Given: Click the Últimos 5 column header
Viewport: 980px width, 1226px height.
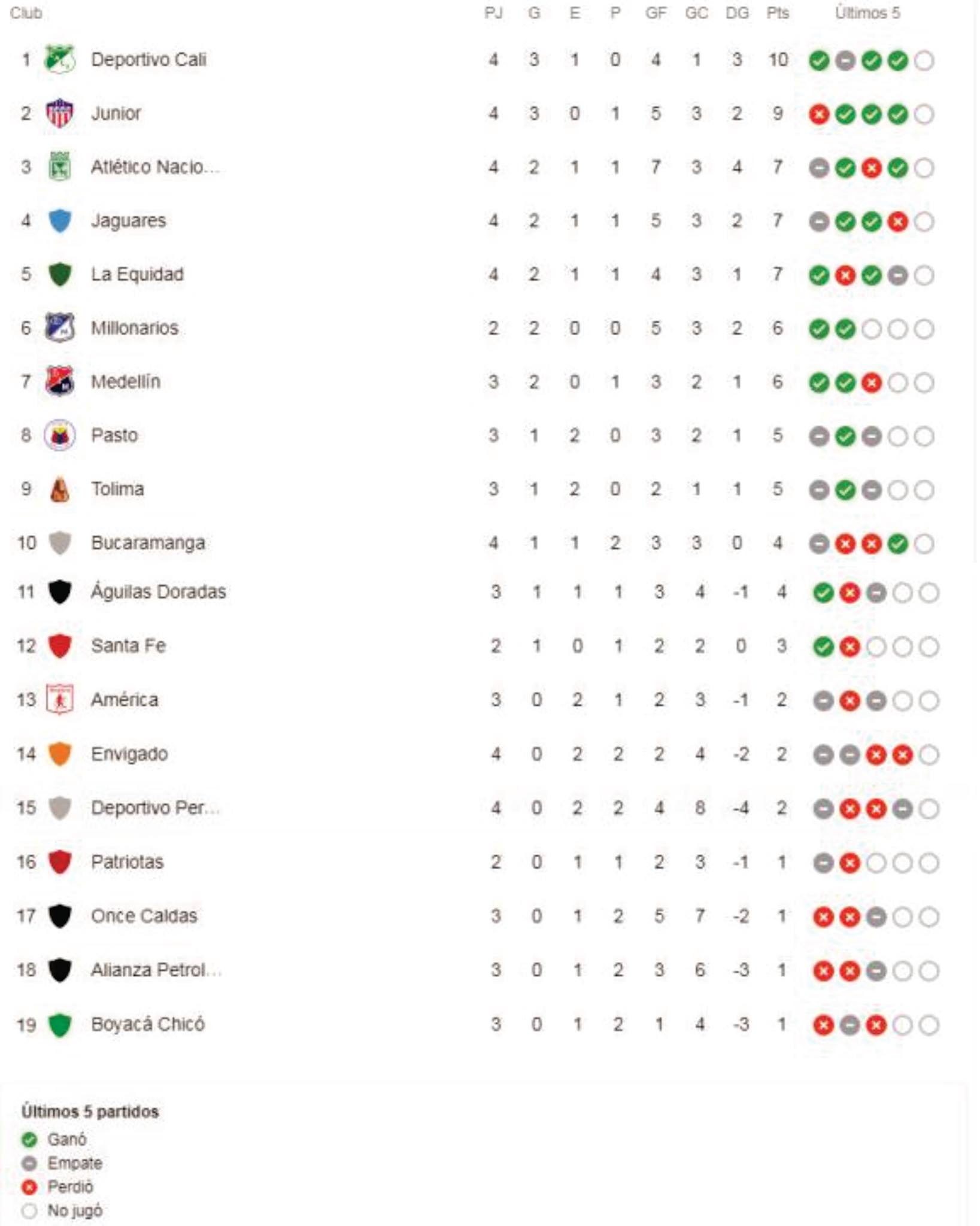Looking at the screenshot, I should (x=867, y=13).
